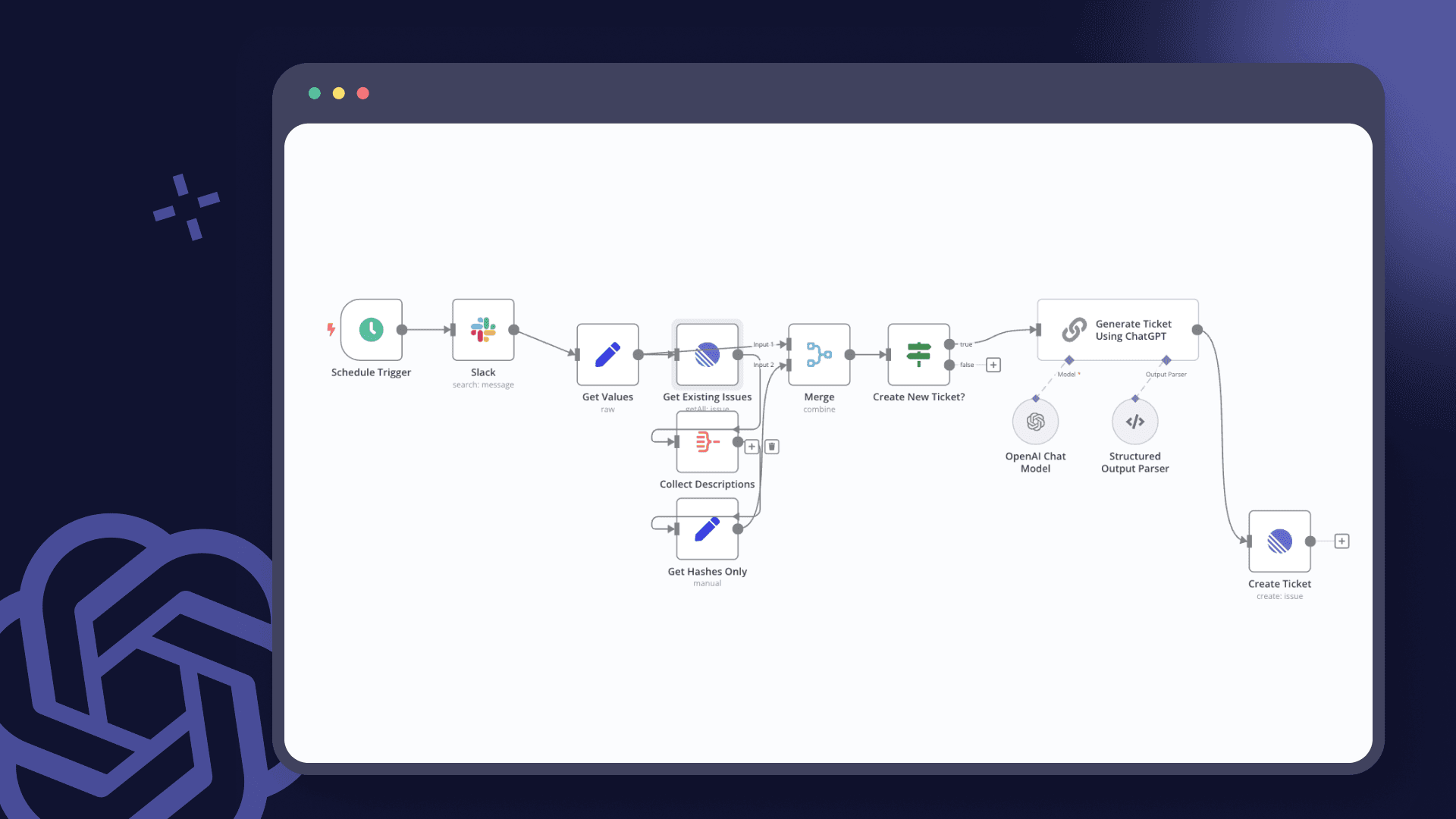Screen dimensions: 1456x819
Task: Click the Create New Ticket? signpost node
Action: [x=918, y=354]
